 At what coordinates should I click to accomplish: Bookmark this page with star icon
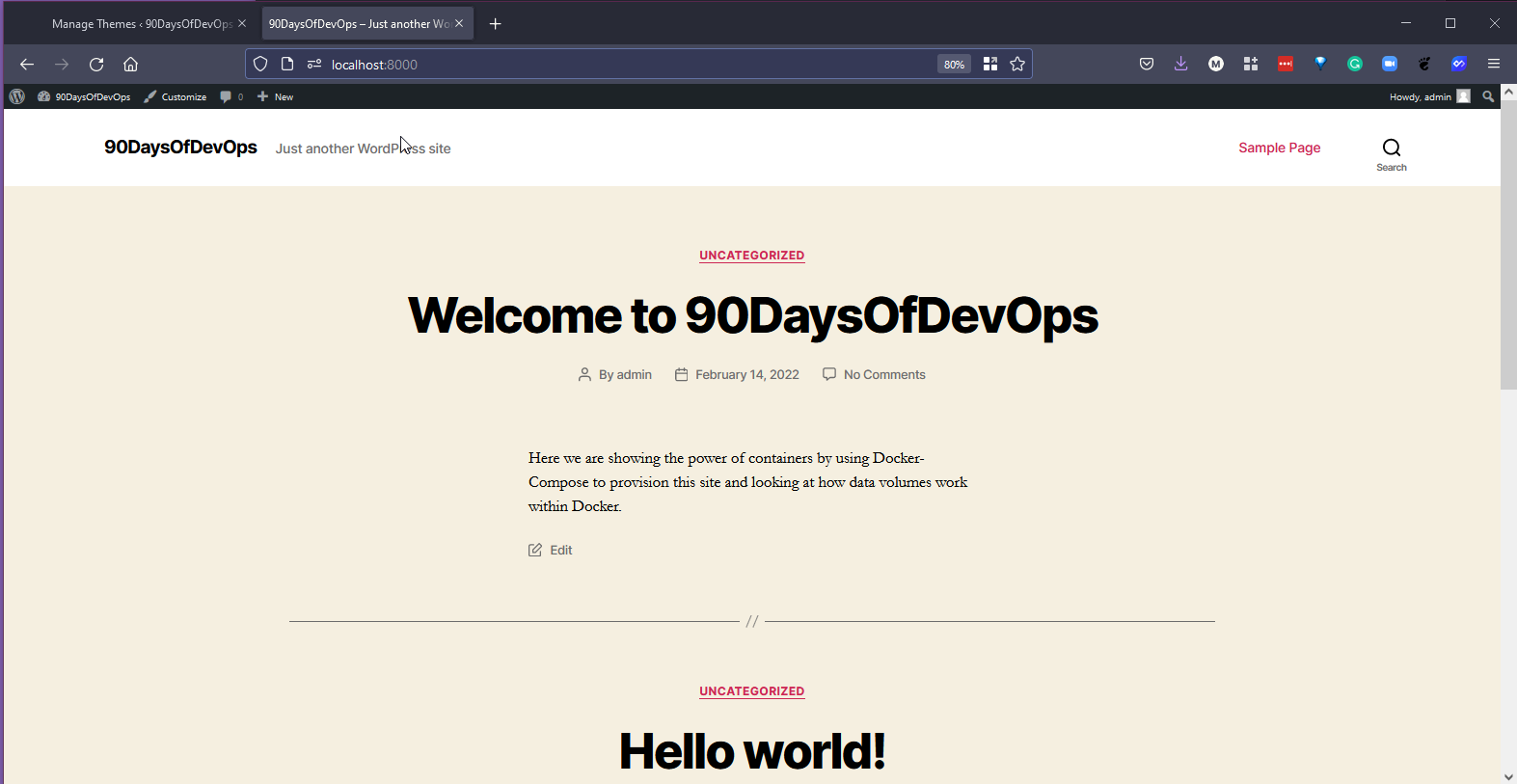(x=1017, y=65)
